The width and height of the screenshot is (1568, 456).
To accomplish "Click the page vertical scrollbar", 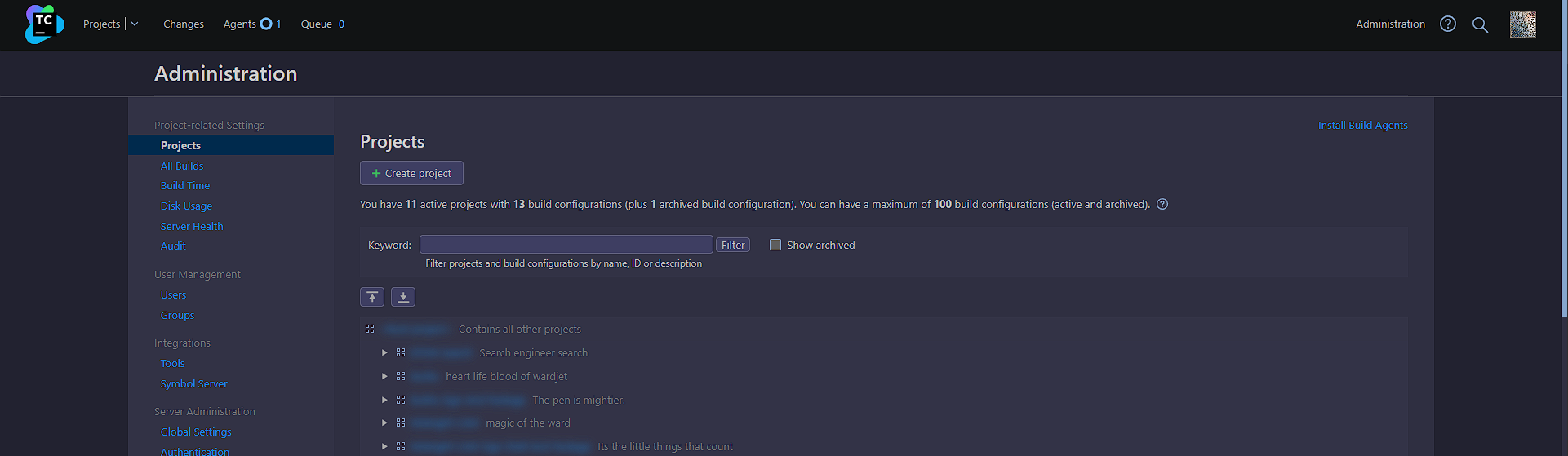I will click(1564, 159).
